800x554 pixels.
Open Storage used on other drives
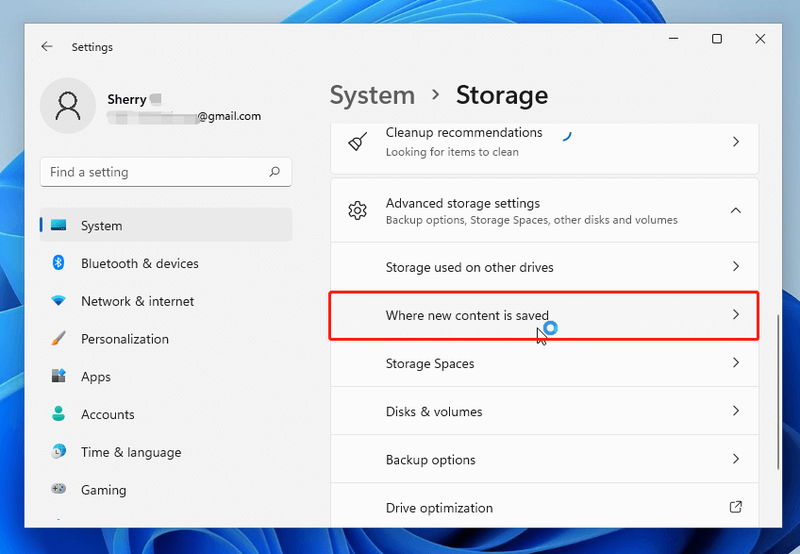coord(544,267)
